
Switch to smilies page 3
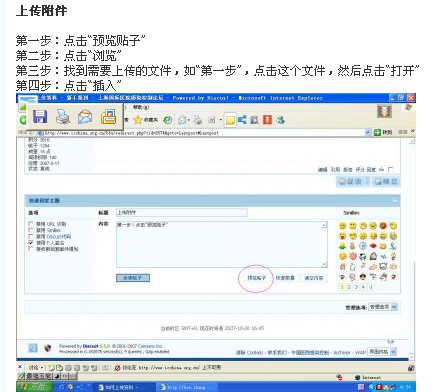[x=356, y=287]
